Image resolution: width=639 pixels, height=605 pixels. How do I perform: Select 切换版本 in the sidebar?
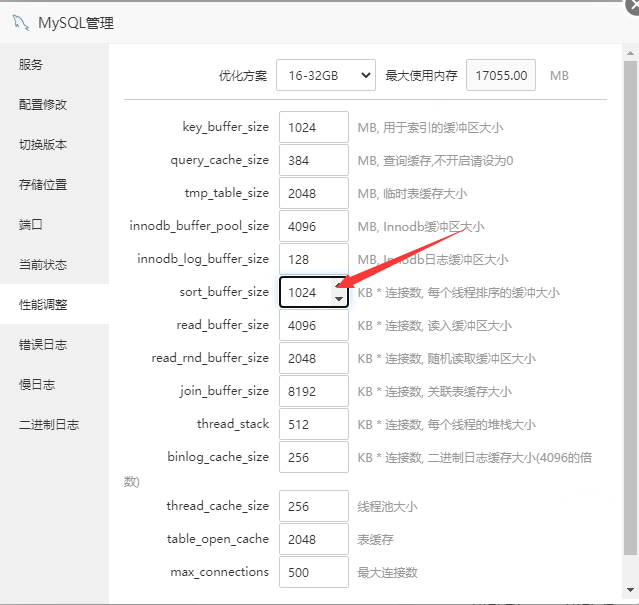[43, 145]
